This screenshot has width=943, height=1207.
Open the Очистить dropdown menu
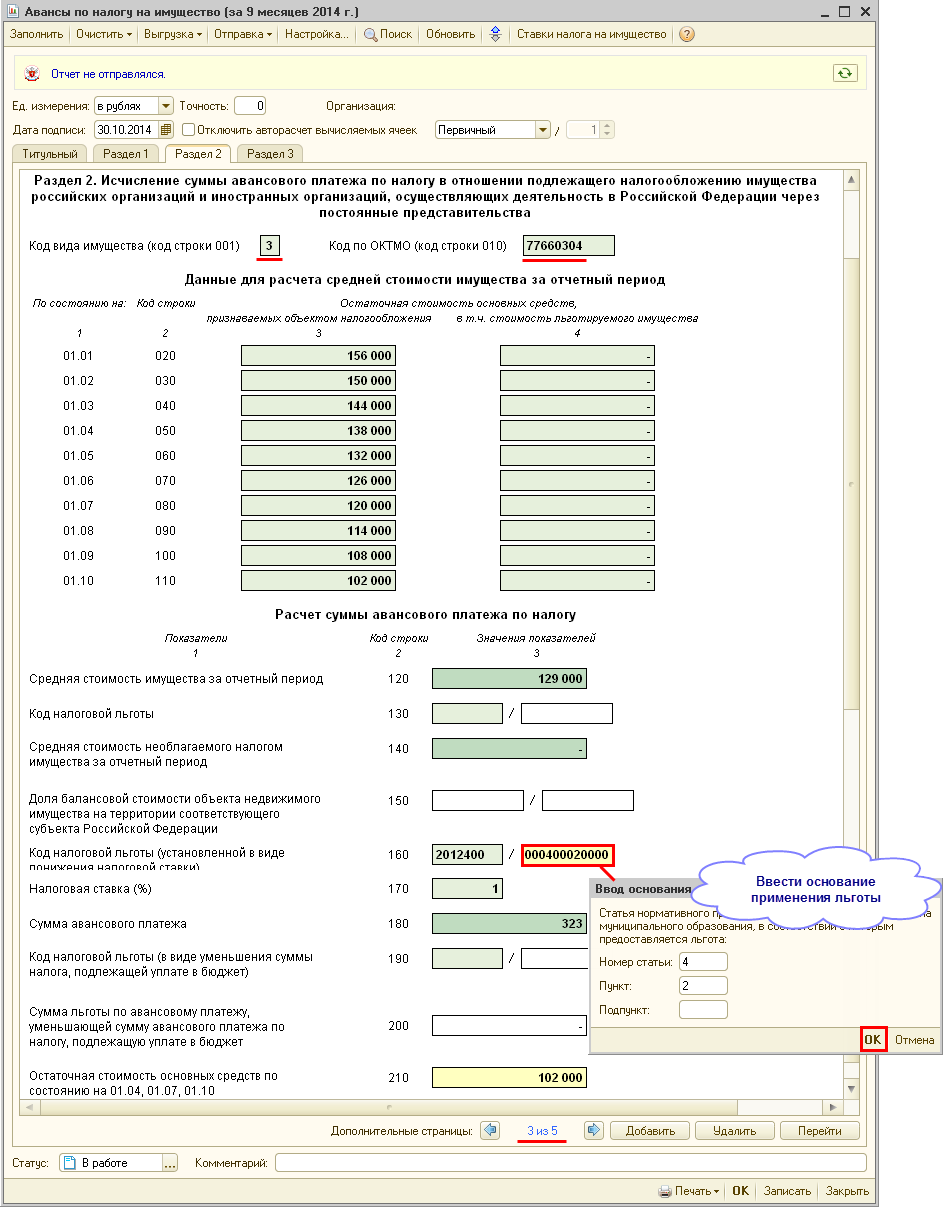[x=105, y=34]
